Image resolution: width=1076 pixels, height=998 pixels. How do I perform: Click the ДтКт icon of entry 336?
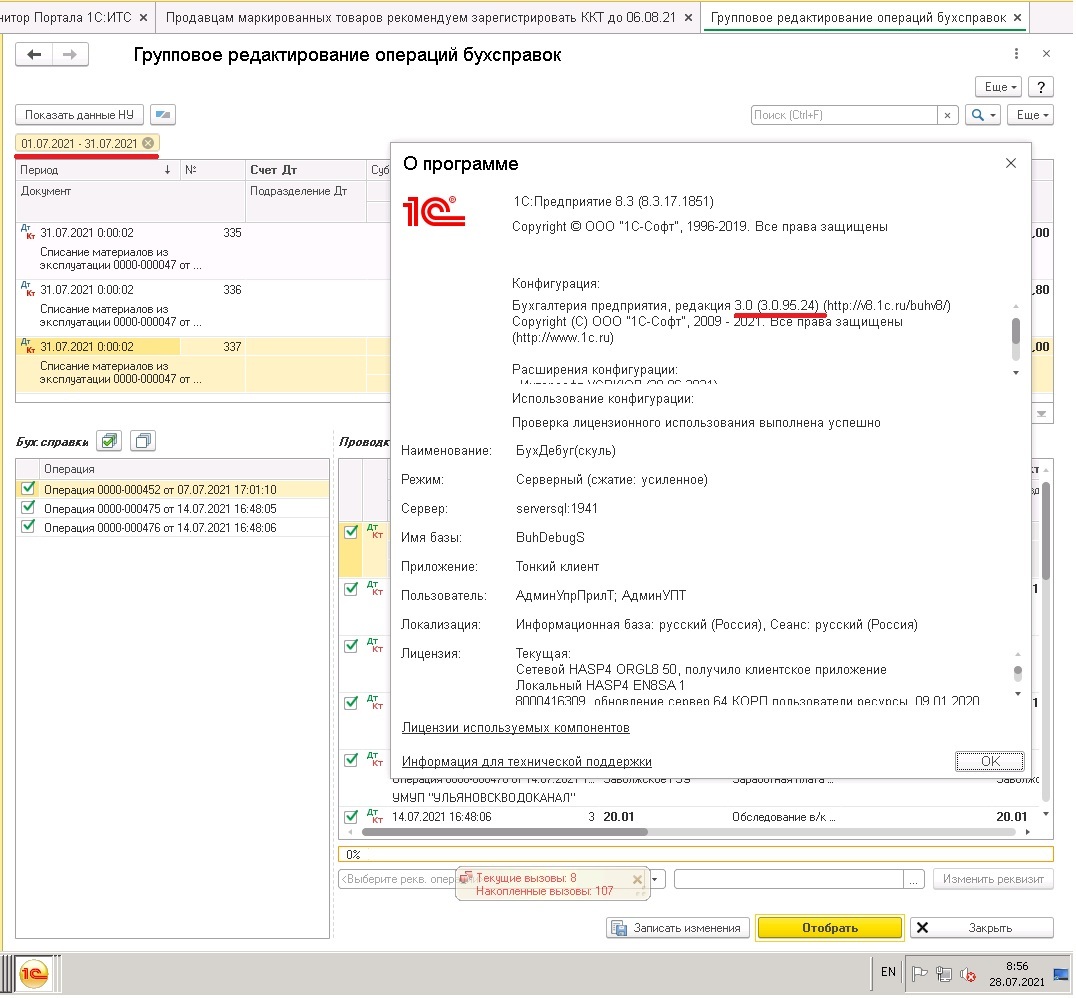pyautogui.click(x=27, y=289)
